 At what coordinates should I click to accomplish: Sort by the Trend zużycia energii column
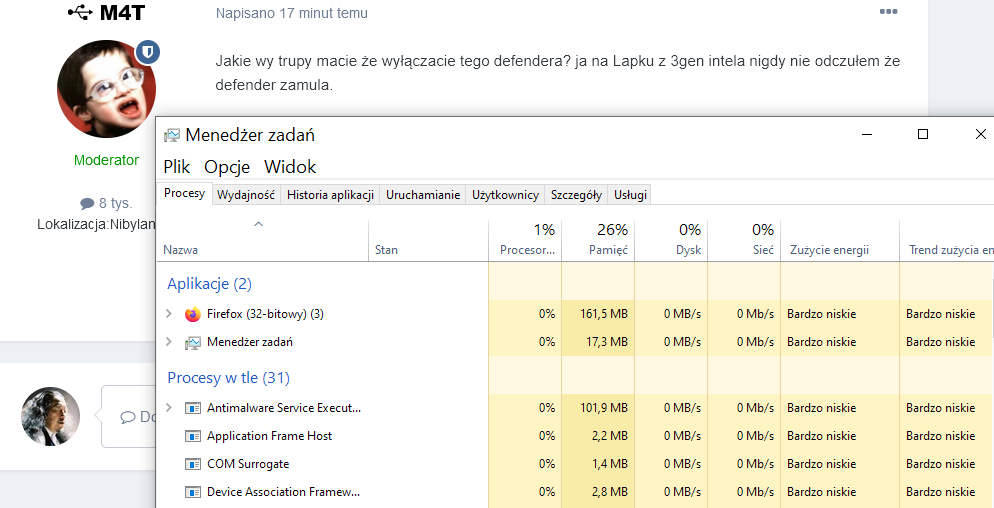click(947, 241)
